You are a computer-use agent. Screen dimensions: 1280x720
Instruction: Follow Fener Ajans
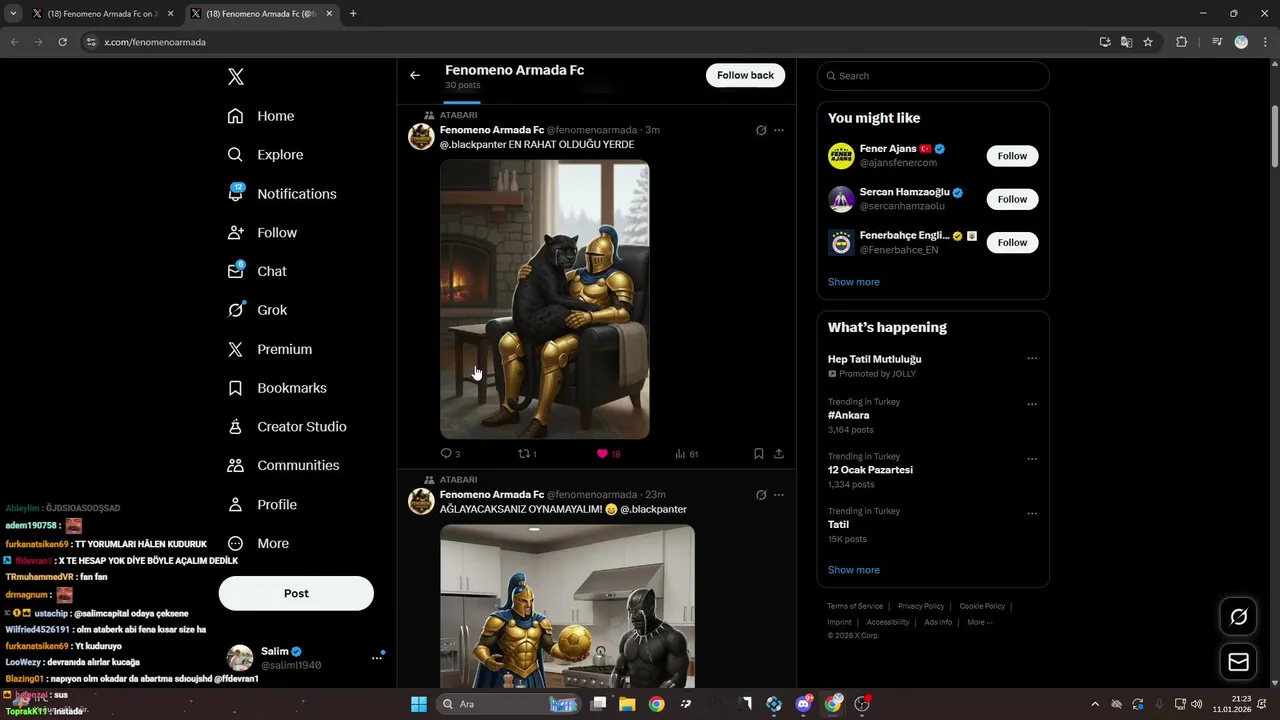[1012, 156]
